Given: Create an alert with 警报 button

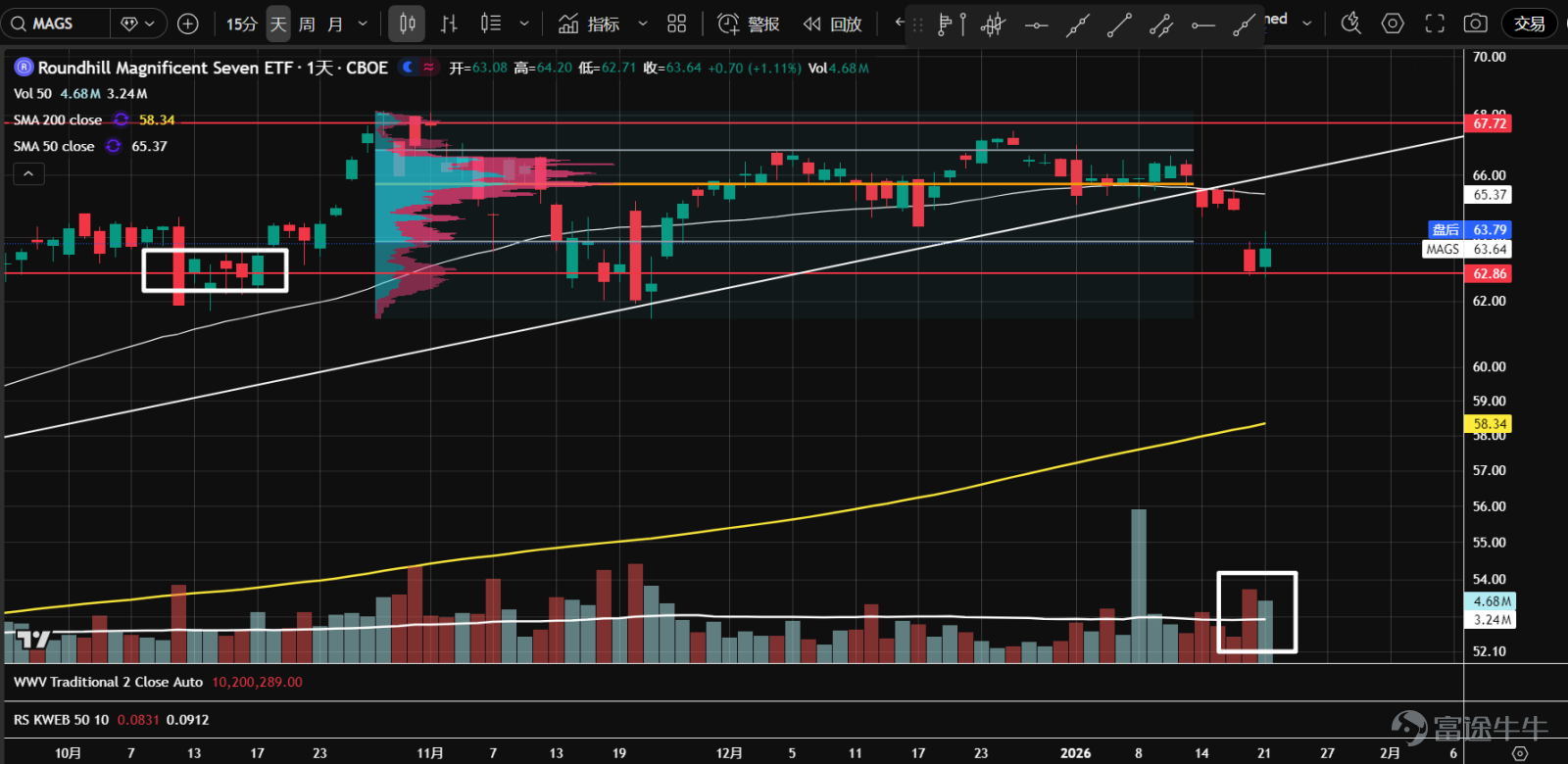Looking at the screenshot, I should click(x=749, y=24).
